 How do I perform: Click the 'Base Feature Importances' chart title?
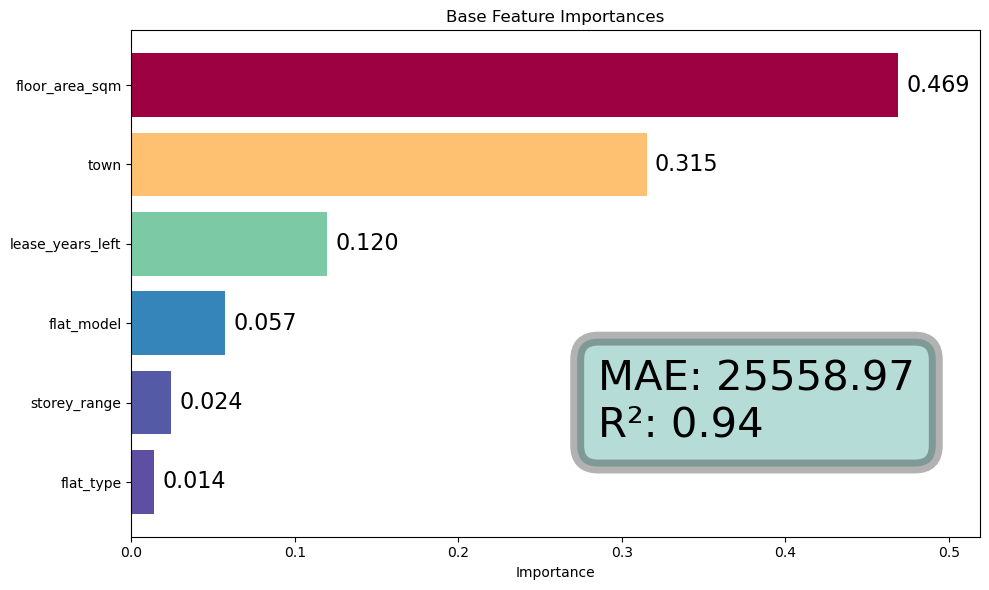click(x=555, y=17)
